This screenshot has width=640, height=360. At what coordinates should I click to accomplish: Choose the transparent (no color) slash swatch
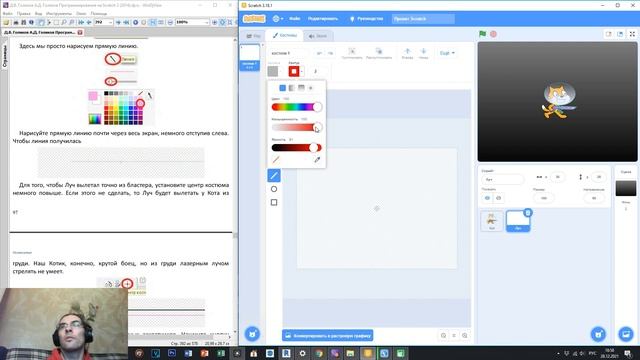point(276,160)
